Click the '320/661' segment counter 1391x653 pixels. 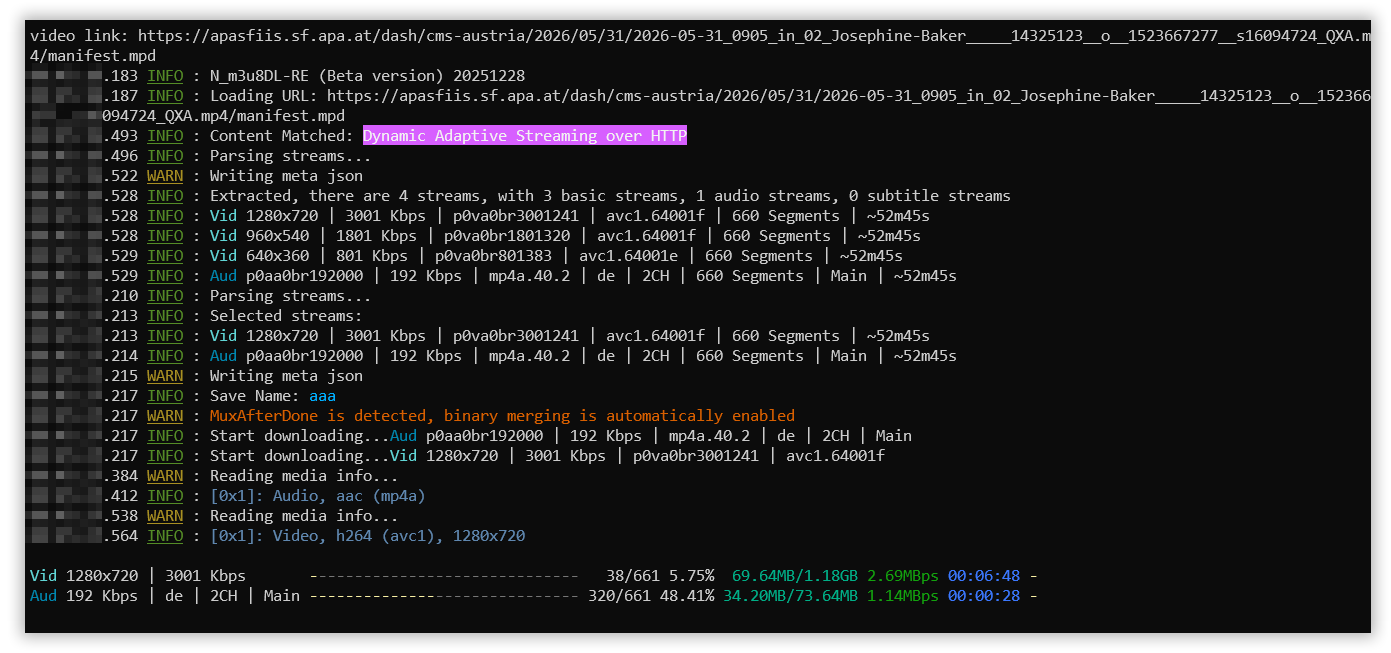coord(624,596)
